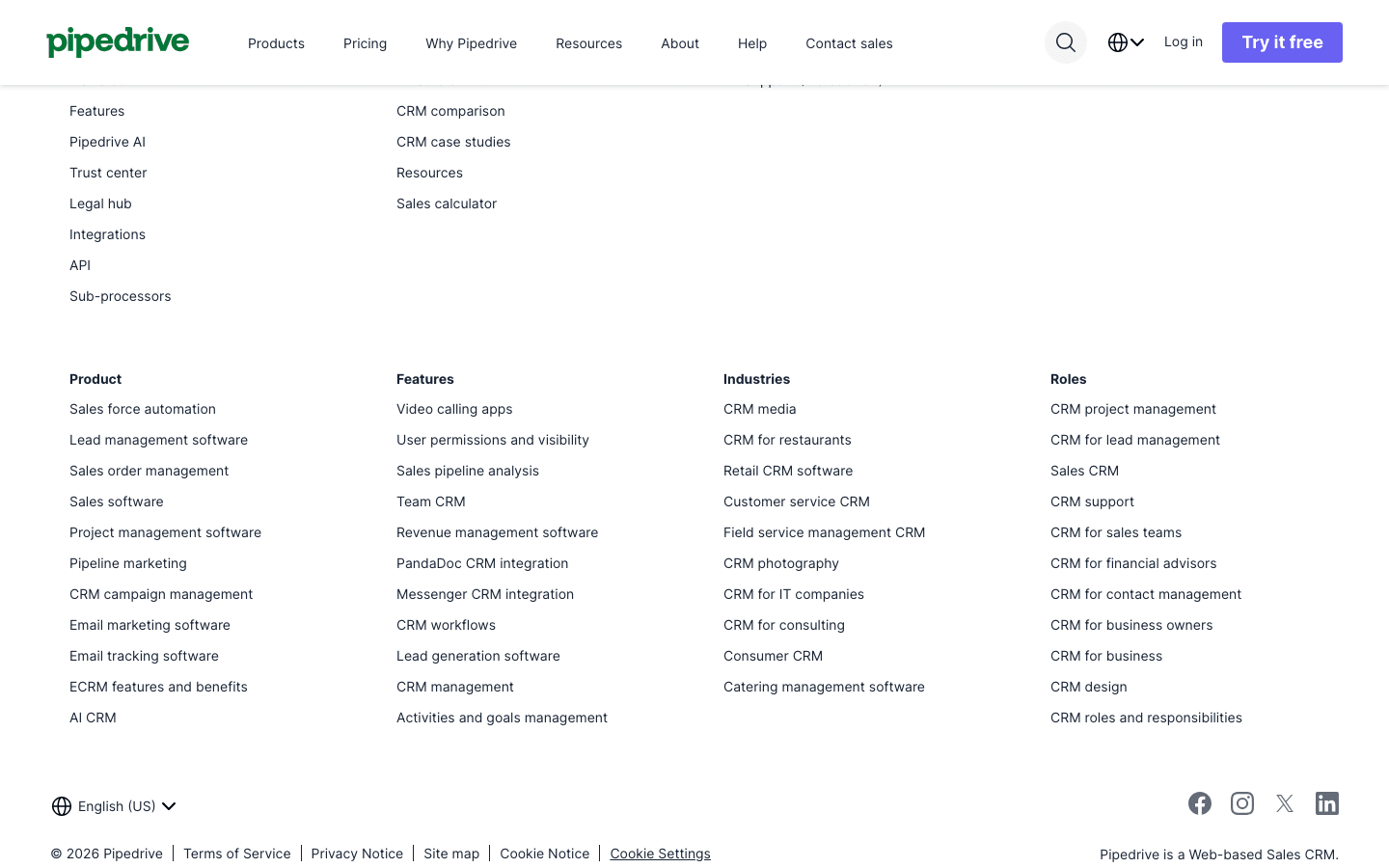Open the globe language icon in top navigation
The image size is (1389, 868).
[1117, 42]
